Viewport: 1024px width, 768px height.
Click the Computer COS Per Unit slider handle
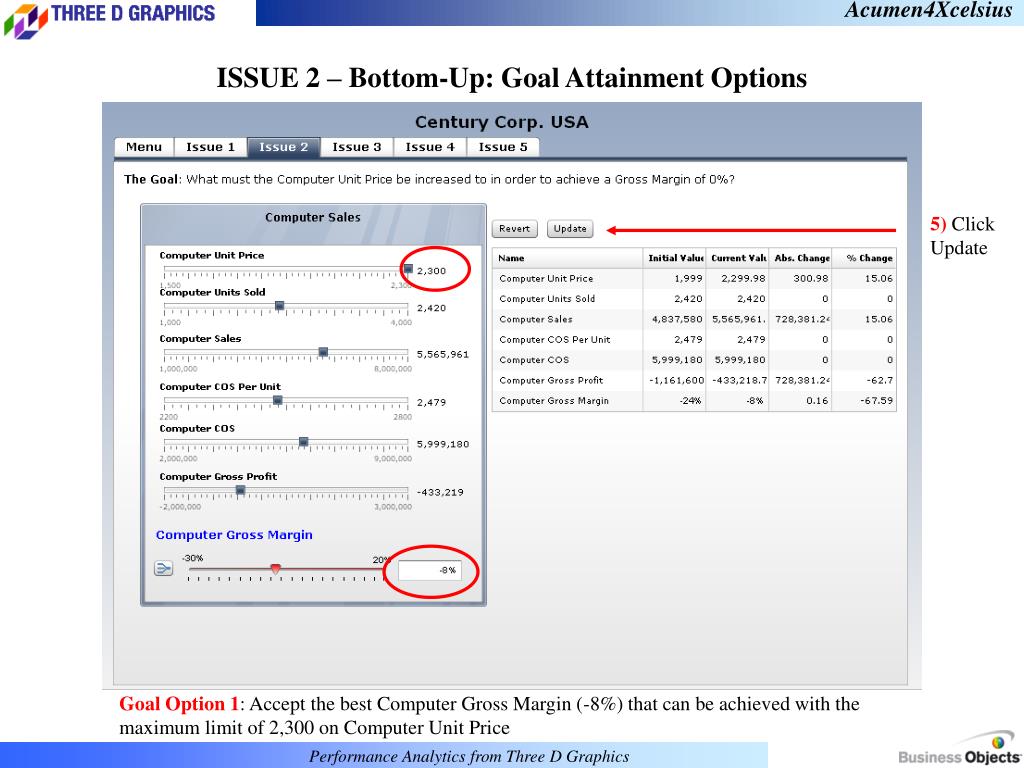pyautogui.click(x=278, y=400)
